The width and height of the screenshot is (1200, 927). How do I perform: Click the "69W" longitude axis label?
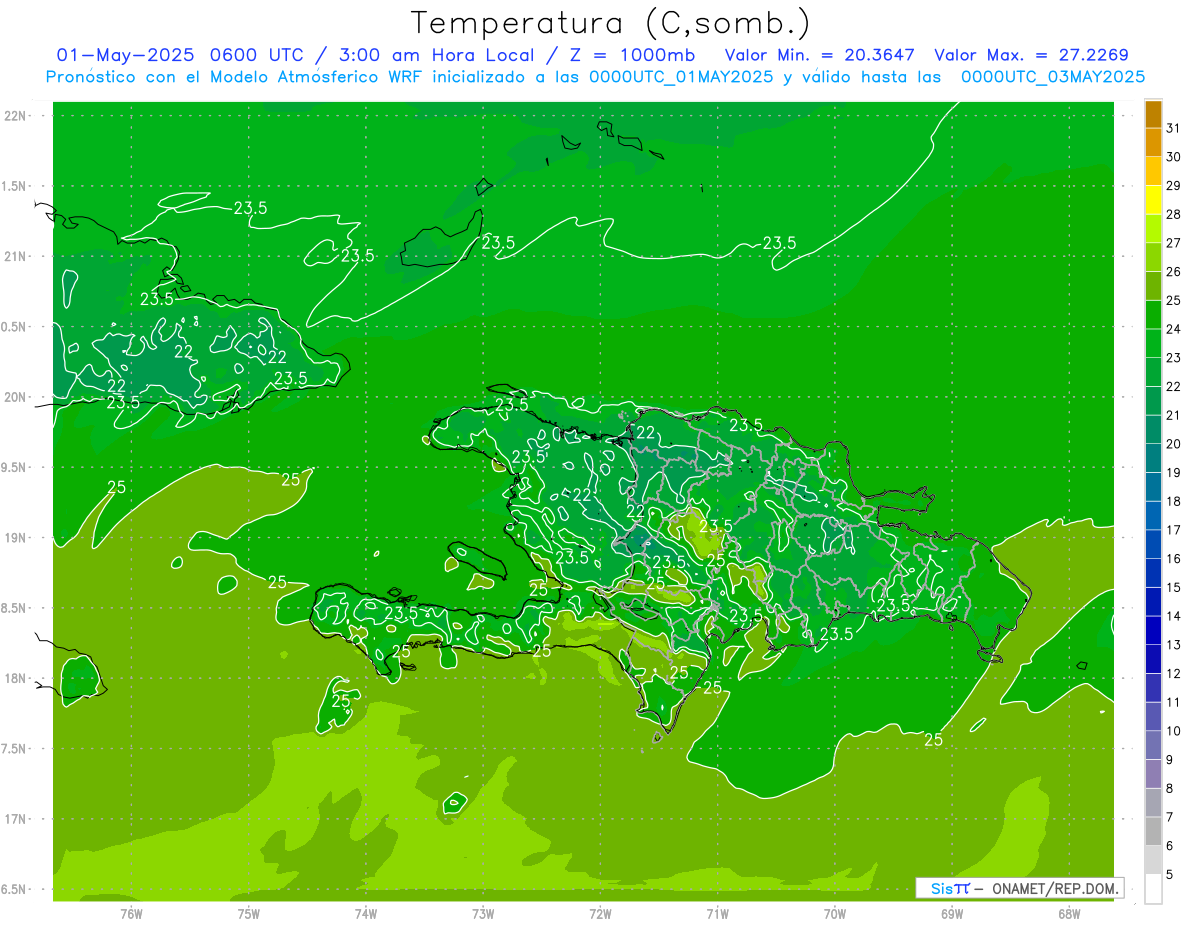pyautogui.click(x=951, y=913)
